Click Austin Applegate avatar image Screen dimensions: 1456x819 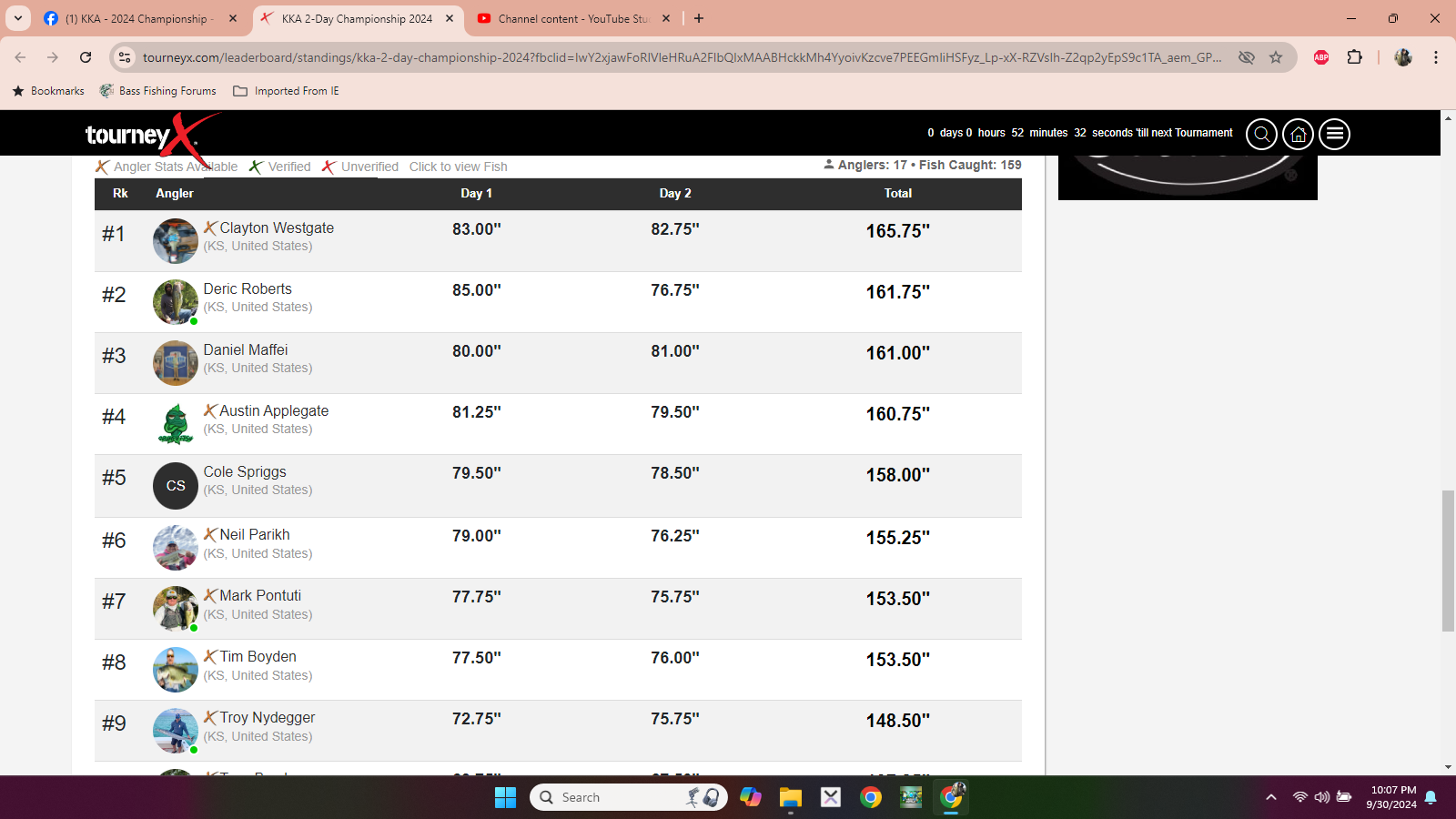coord(176,424)
